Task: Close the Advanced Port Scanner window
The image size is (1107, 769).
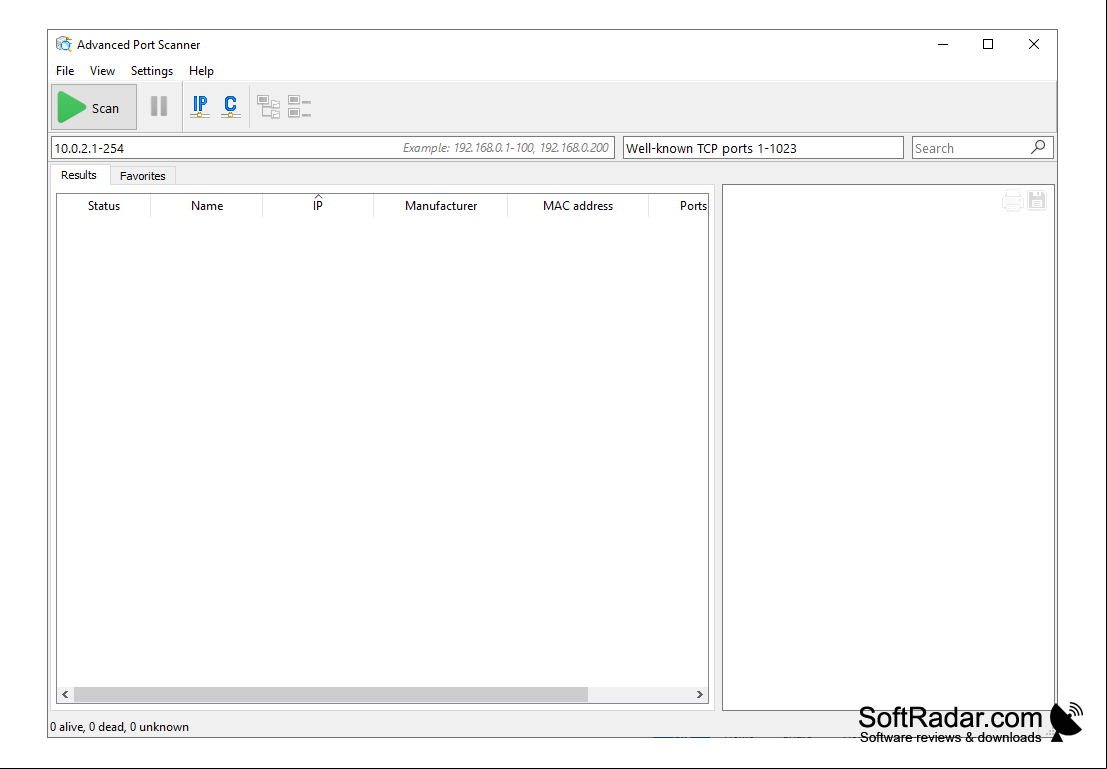Action: (1034, 44)
